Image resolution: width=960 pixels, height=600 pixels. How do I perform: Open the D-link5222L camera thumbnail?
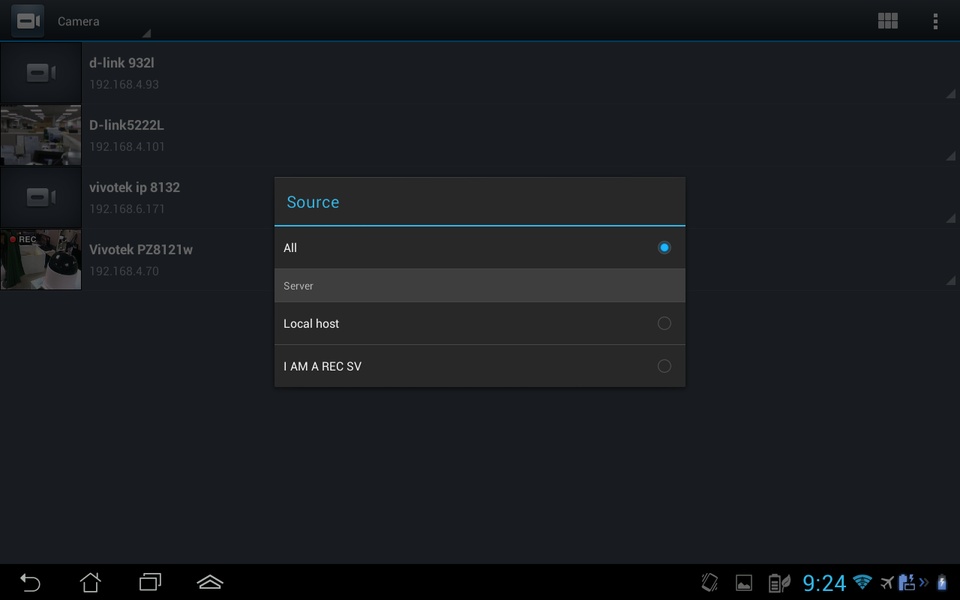(41, 135)
